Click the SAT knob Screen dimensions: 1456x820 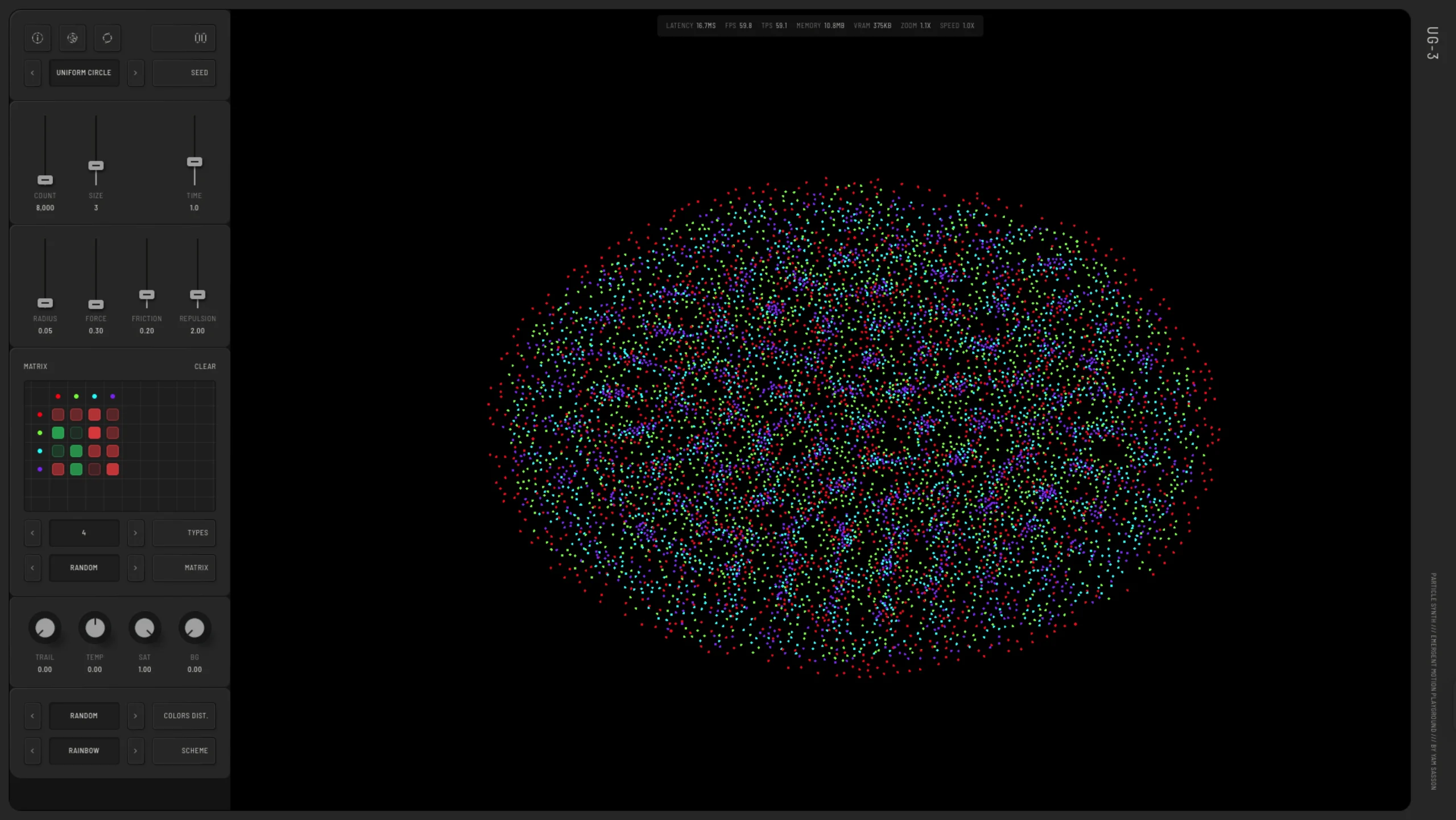pyautogui.click(x=144, y=628)
